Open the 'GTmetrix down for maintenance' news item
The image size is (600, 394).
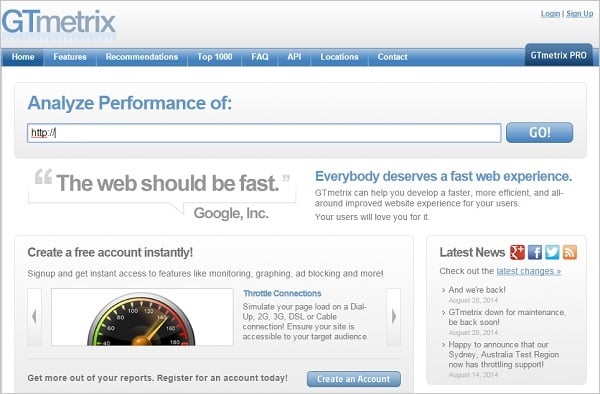tap(507, 317)
